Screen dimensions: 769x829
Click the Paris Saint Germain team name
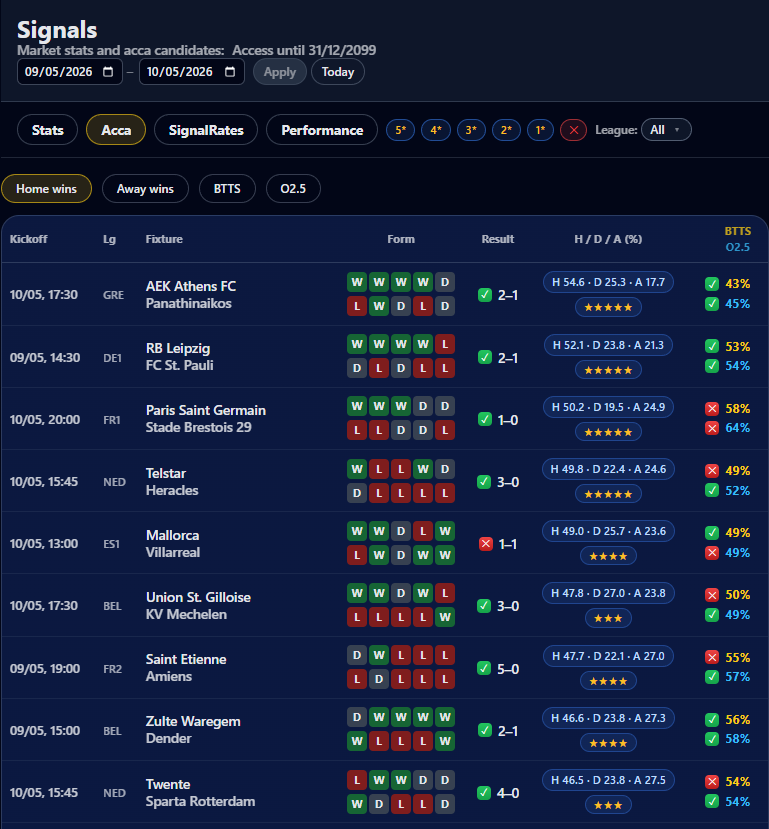[x=206, y=410]
